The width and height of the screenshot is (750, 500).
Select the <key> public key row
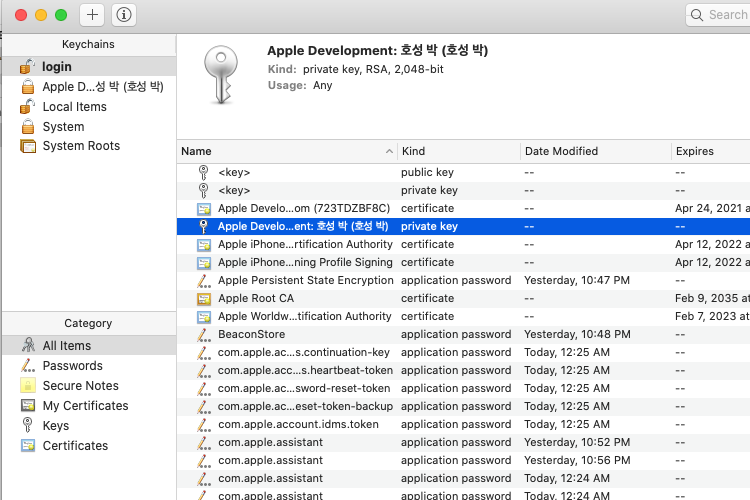[x=463, y=172]
